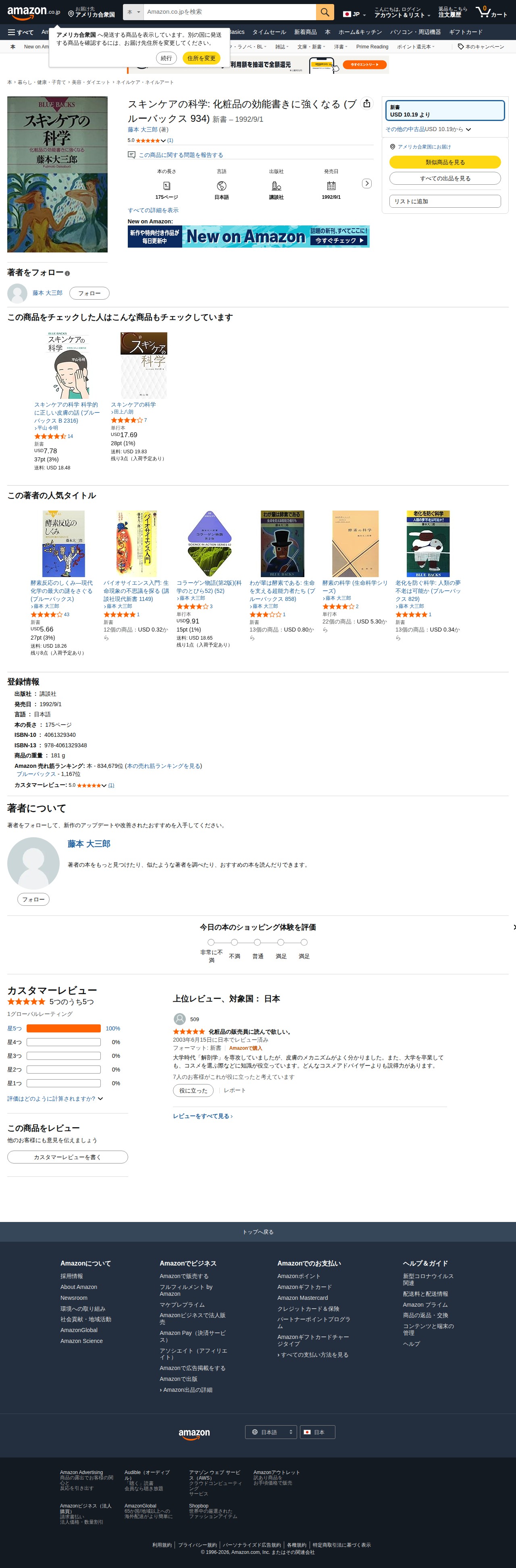Click the yellow 類似商品を見る button
This screenshot has height=1568, width=516.
click(445, 163)
